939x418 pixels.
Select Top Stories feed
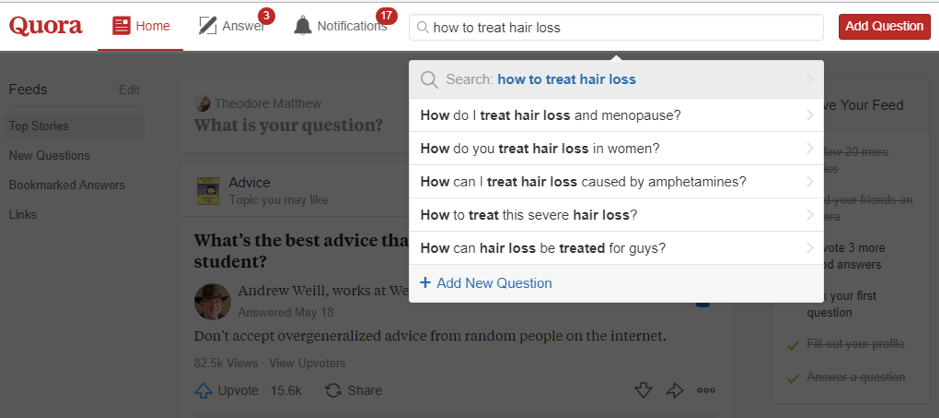pos(75,126)
